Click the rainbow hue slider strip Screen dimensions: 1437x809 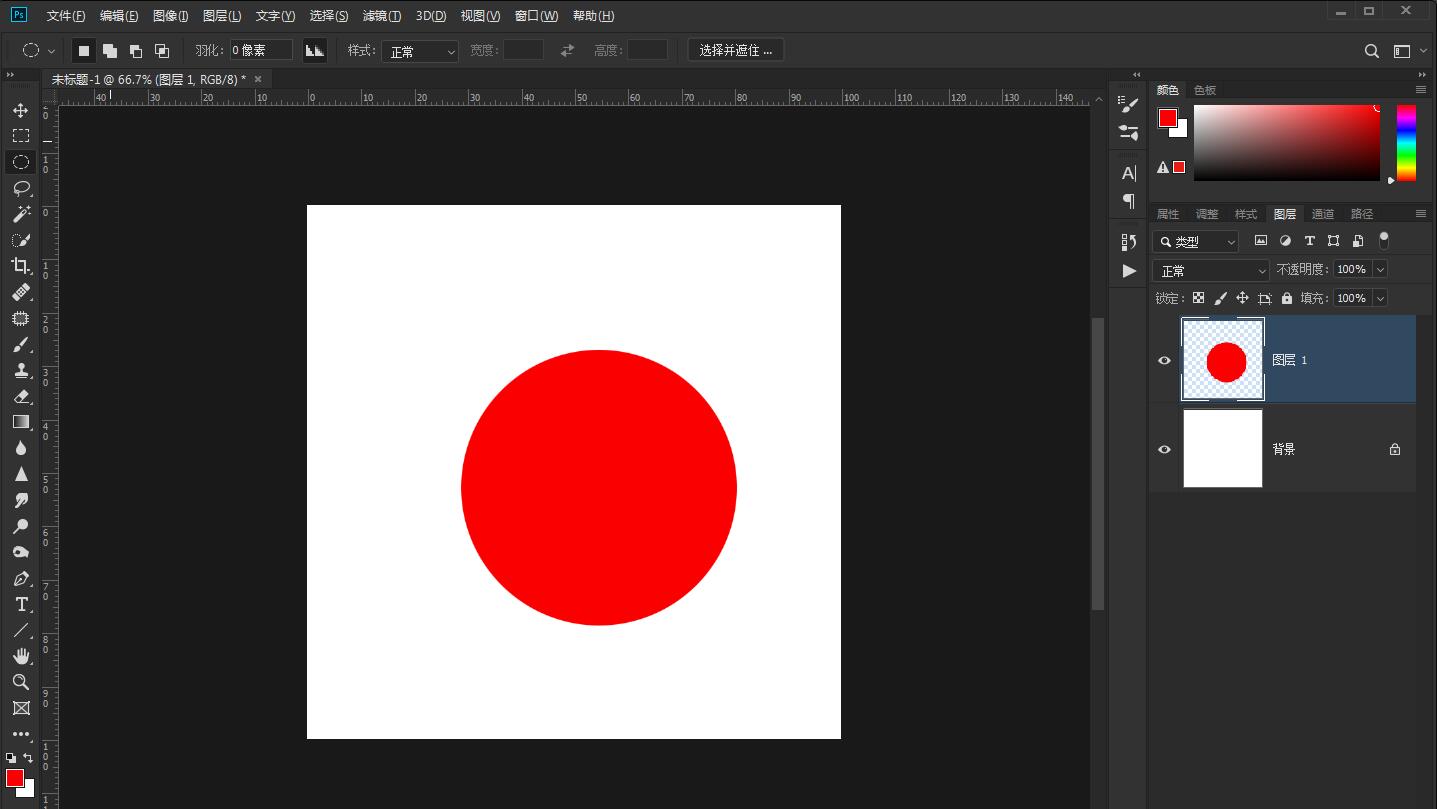click(1406, 142)
